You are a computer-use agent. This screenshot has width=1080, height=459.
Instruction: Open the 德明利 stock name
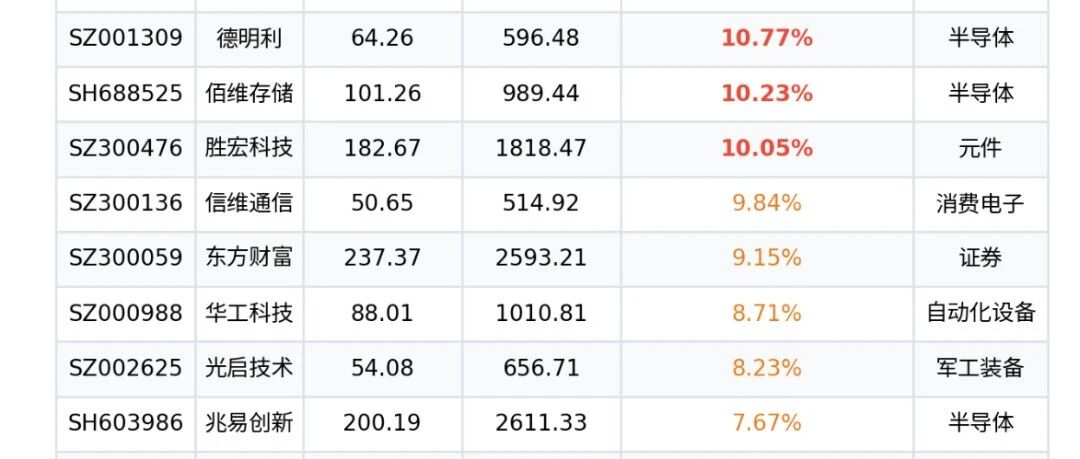tap(249, 38)
